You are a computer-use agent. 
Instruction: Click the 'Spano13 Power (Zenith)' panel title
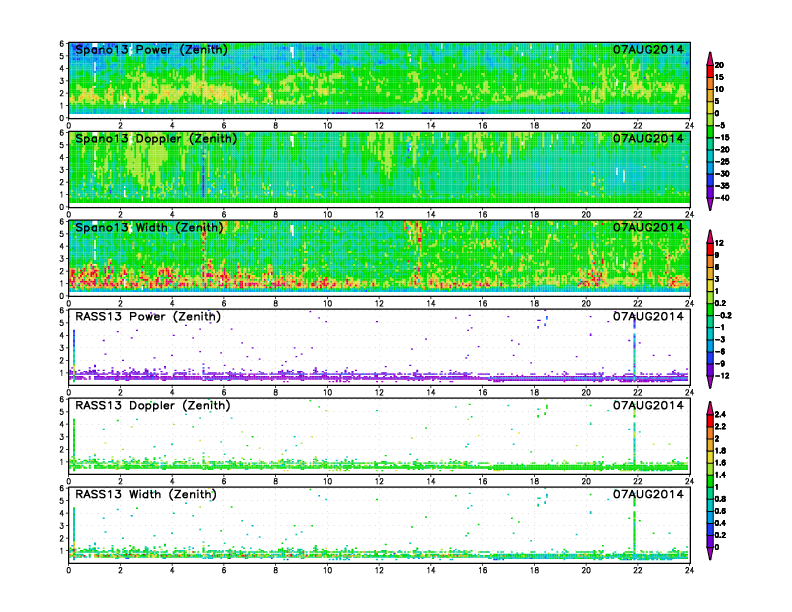point(152,49)
